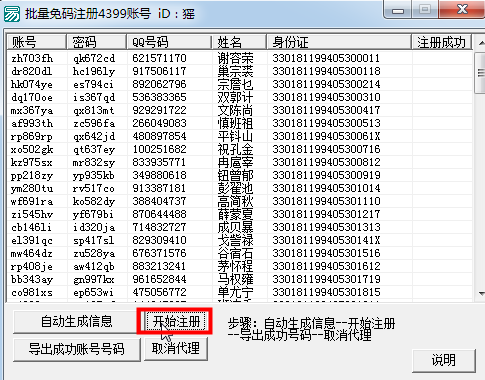Image resolution: width=485 pixels, height=380 pixels.
Task: Select account row cb146li
Action: coord(239,227)
